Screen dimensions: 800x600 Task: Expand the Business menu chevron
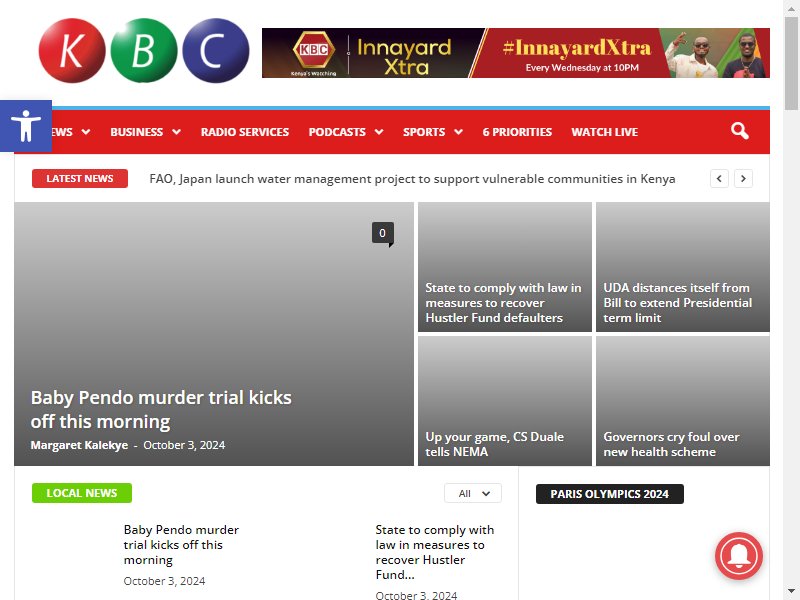(x=177, y=132)
